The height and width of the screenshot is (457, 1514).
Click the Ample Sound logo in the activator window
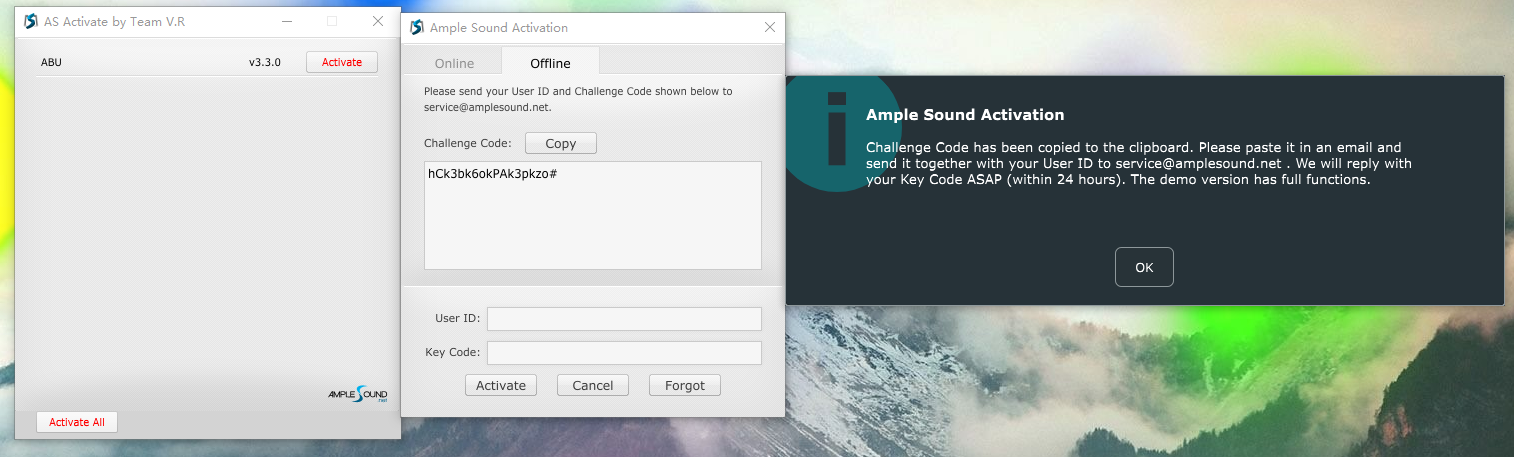click(x=358, y=395)
